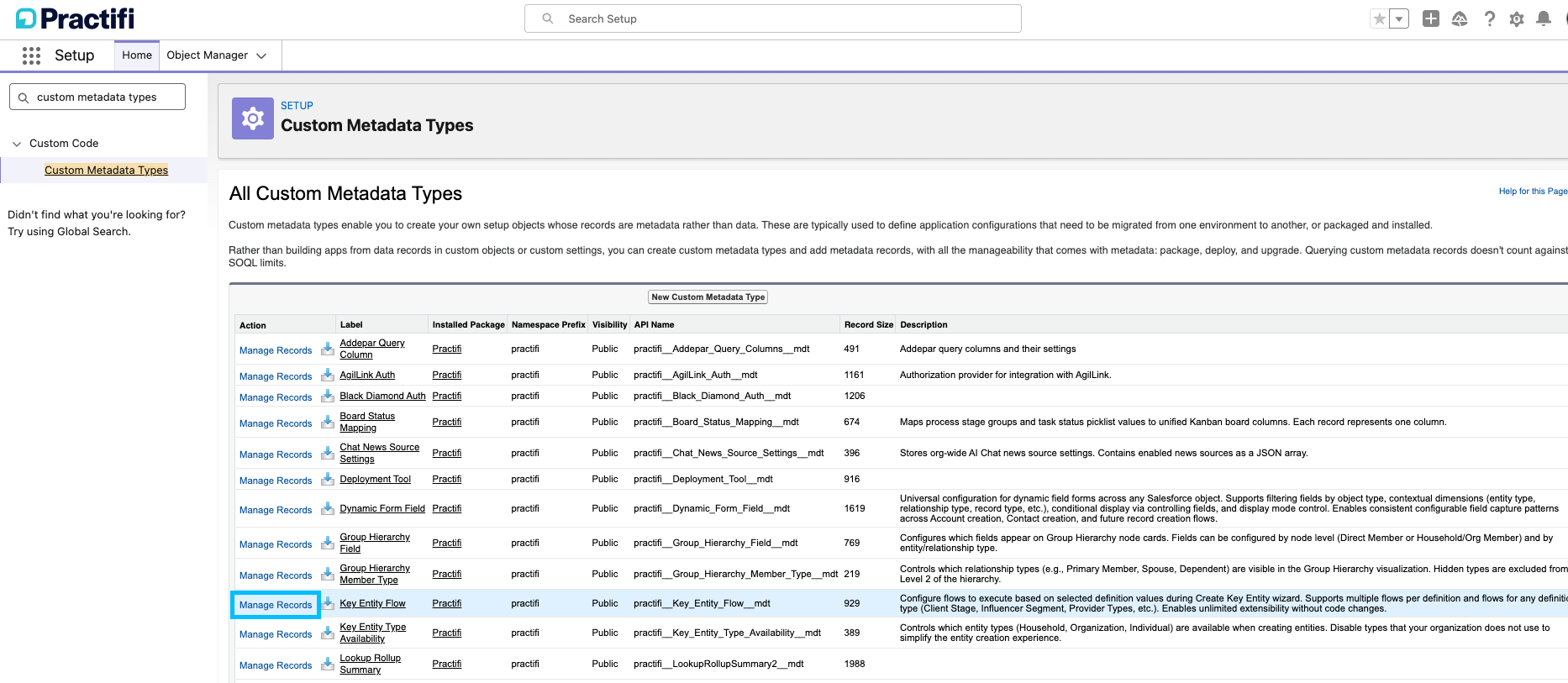This screenshot has width=1568, height=683.
Task: Manage Records for AgilLink Auth
Action: [x=276, y=376]
